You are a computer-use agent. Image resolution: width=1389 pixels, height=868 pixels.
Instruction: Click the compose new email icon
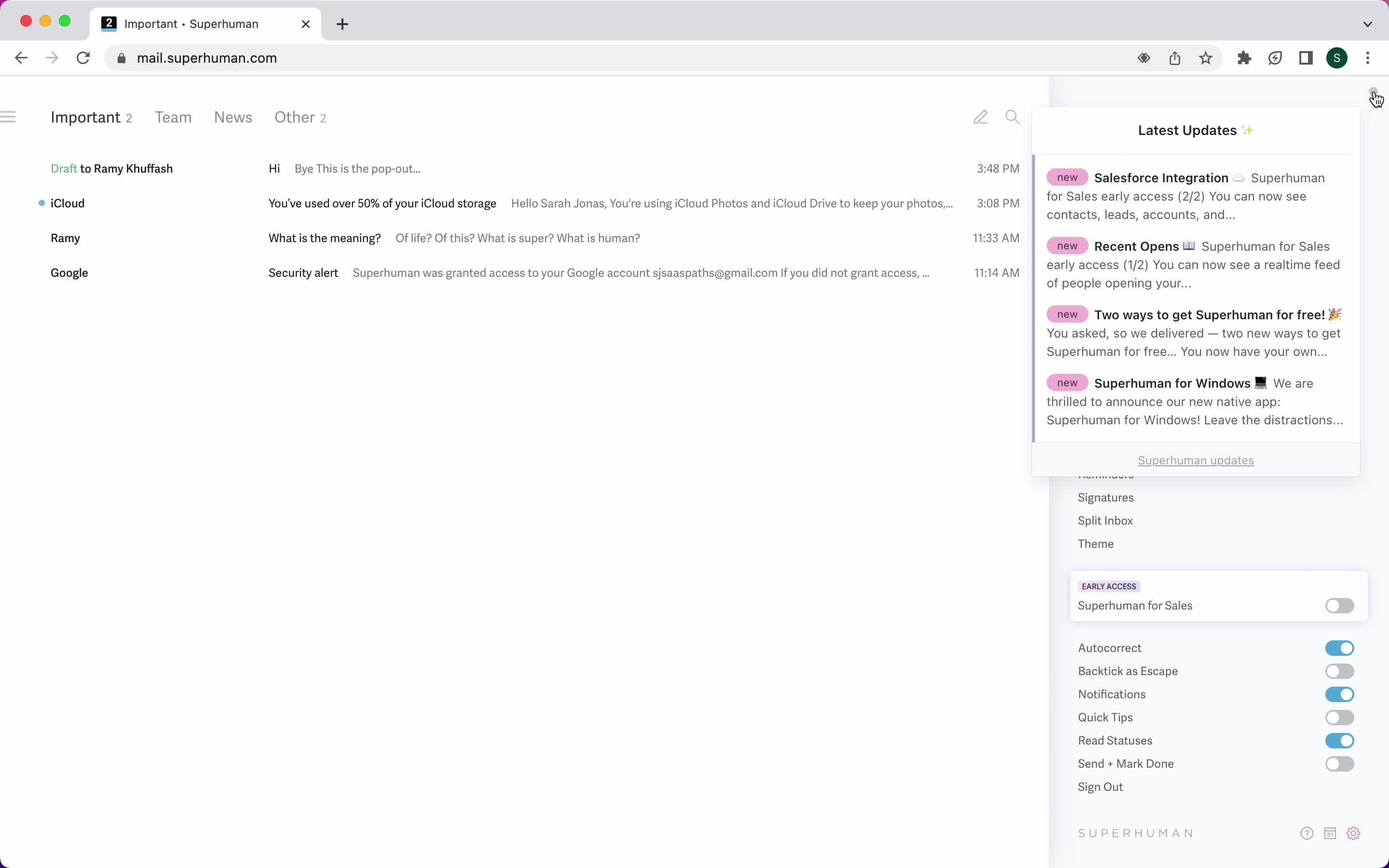(980, 117)
